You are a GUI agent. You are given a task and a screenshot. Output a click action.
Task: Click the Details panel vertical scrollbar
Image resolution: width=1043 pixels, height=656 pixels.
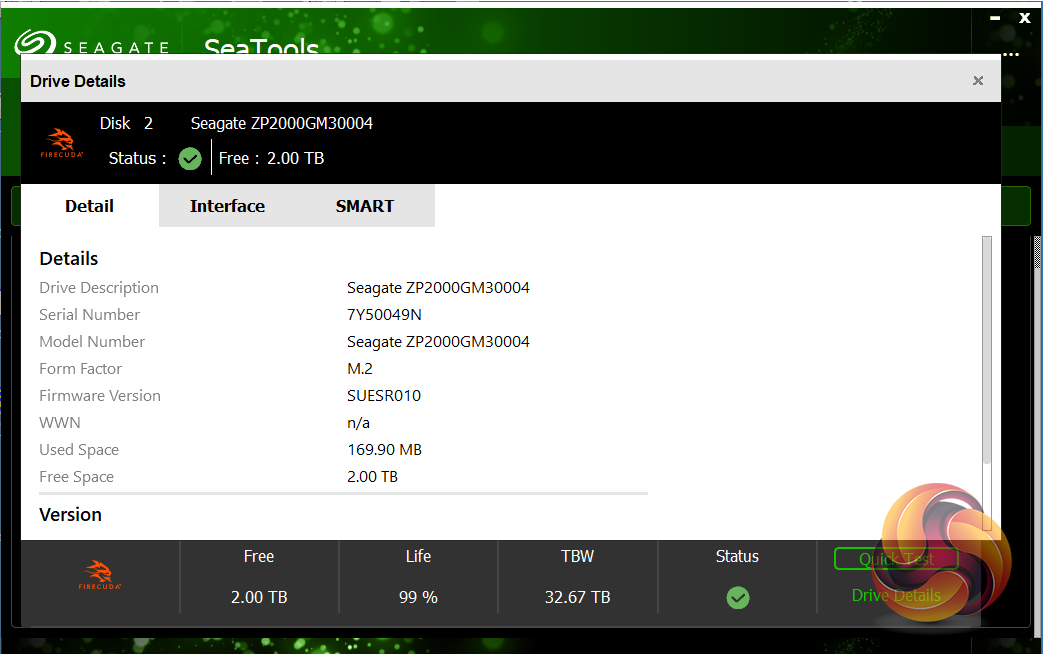click(x=987, y=351)
